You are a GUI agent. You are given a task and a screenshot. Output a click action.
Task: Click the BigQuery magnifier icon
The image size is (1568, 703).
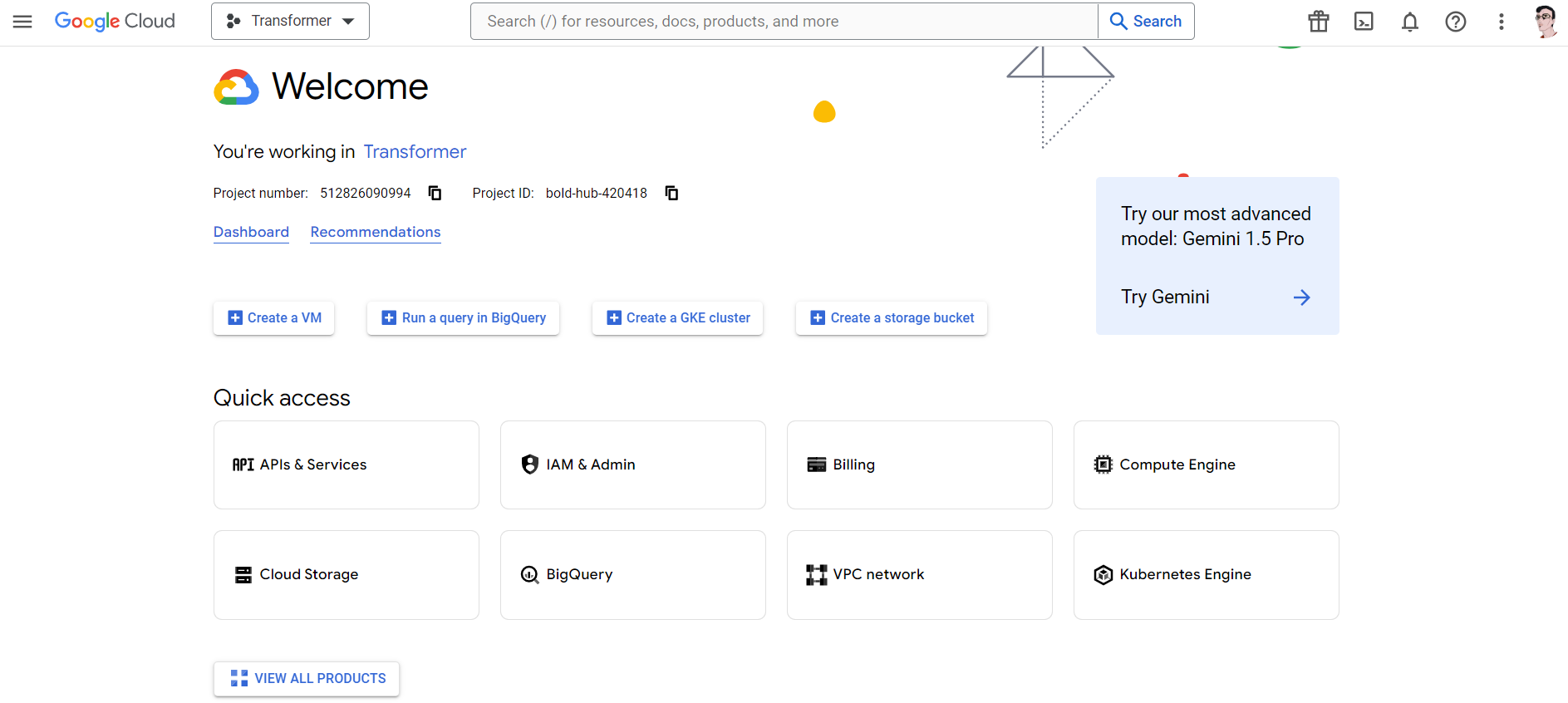click(x=529, y=575)
